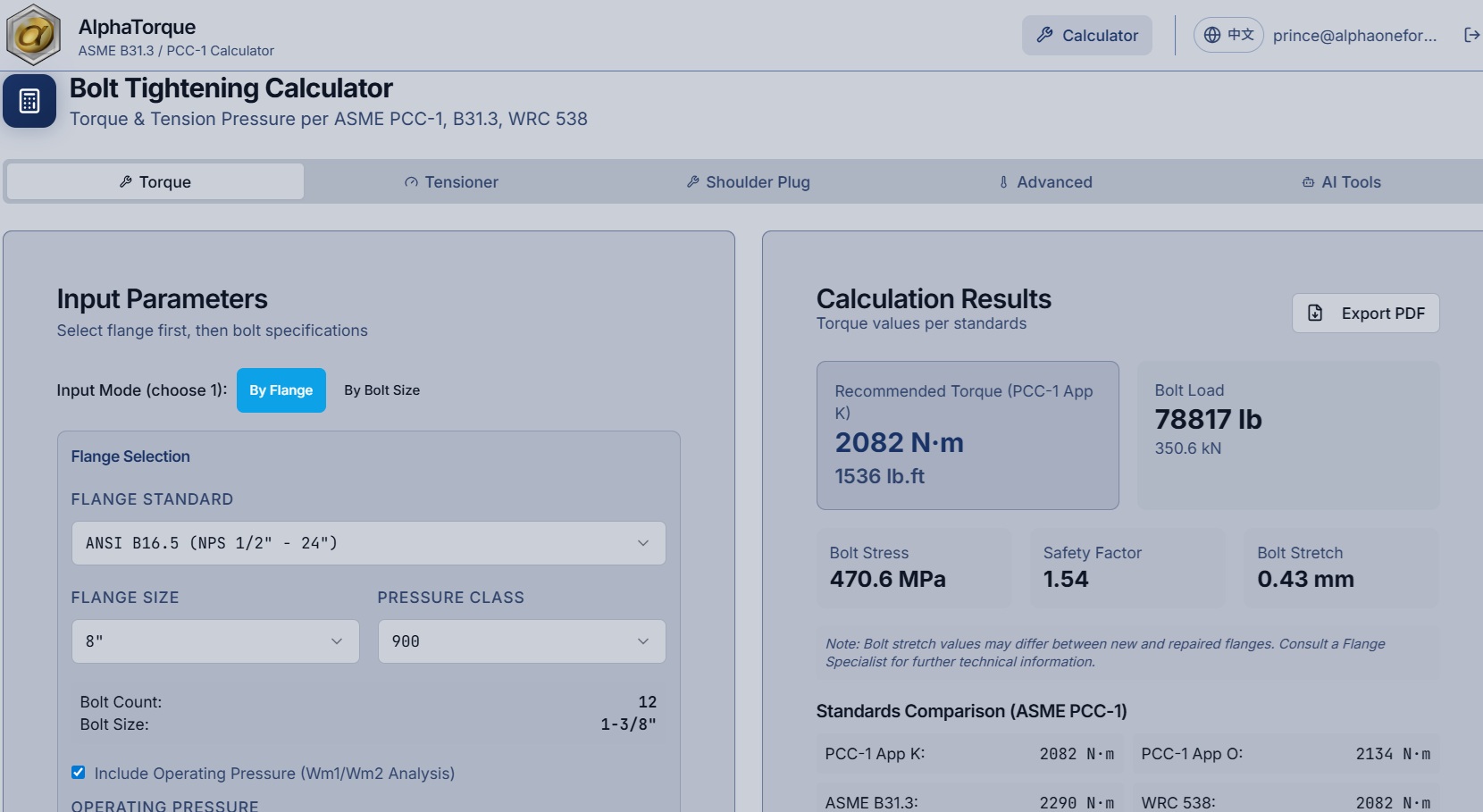Click the Bolt Stress 470.6 MPa value

pos(887,579)
